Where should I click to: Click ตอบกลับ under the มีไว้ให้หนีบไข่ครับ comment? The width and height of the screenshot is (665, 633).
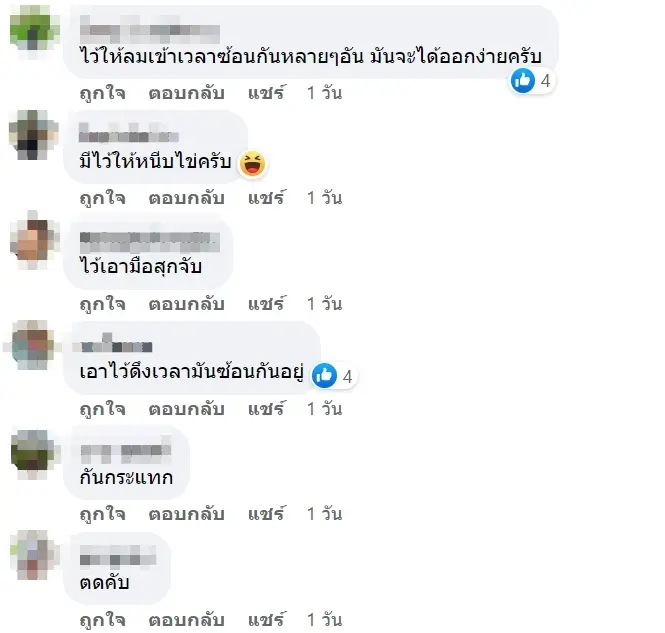[x=186, y=198]
